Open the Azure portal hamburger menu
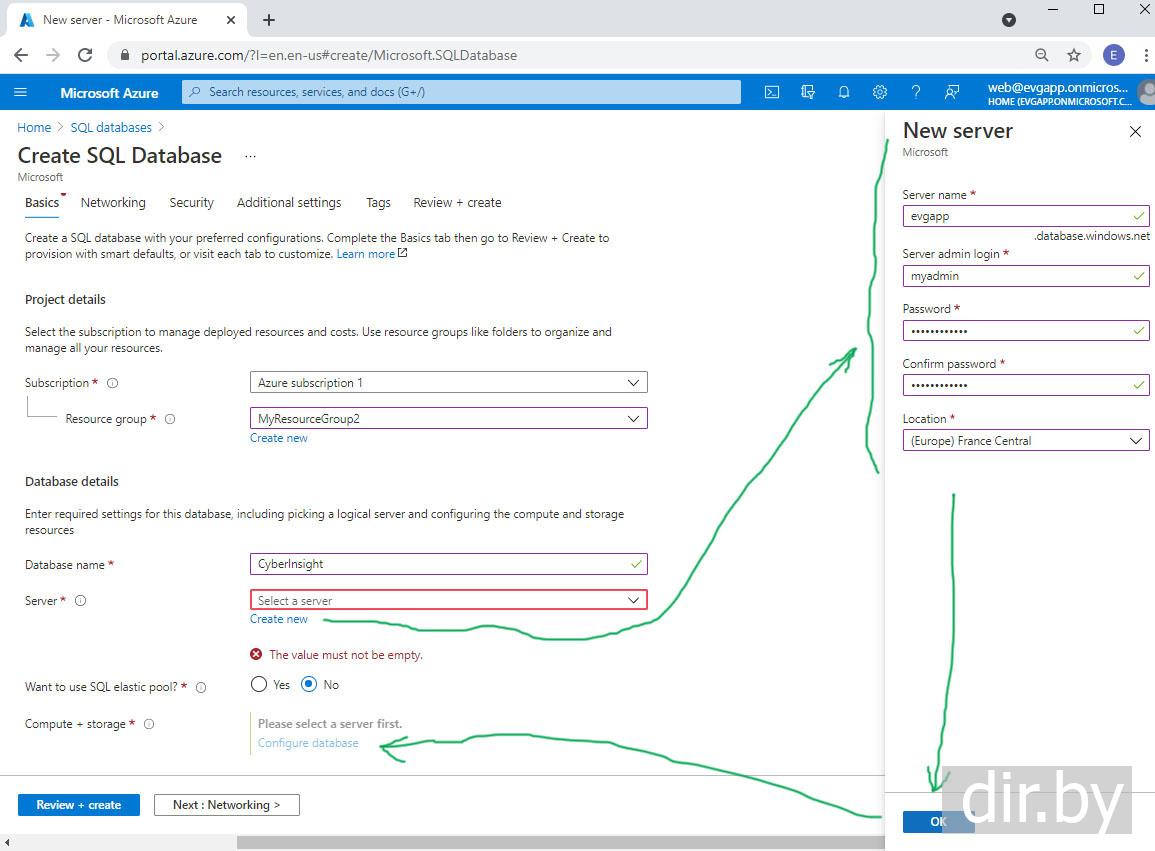Image resolution: width=1155 pixels, height=851 pixels. coord(21,92)
